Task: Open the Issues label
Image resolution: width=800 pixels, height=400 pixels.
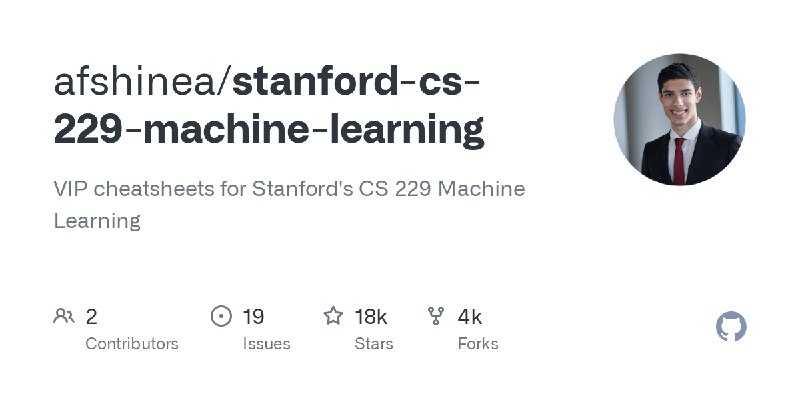Action: tap(267, 344)
